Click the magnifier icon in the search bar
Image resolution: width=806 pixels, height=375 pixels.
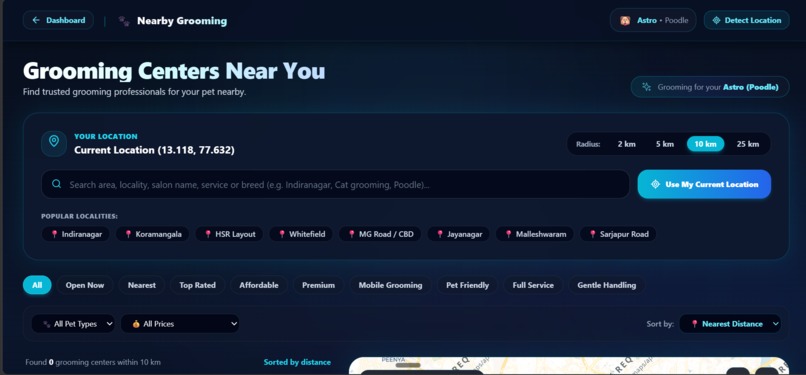(x=57, y=184)
